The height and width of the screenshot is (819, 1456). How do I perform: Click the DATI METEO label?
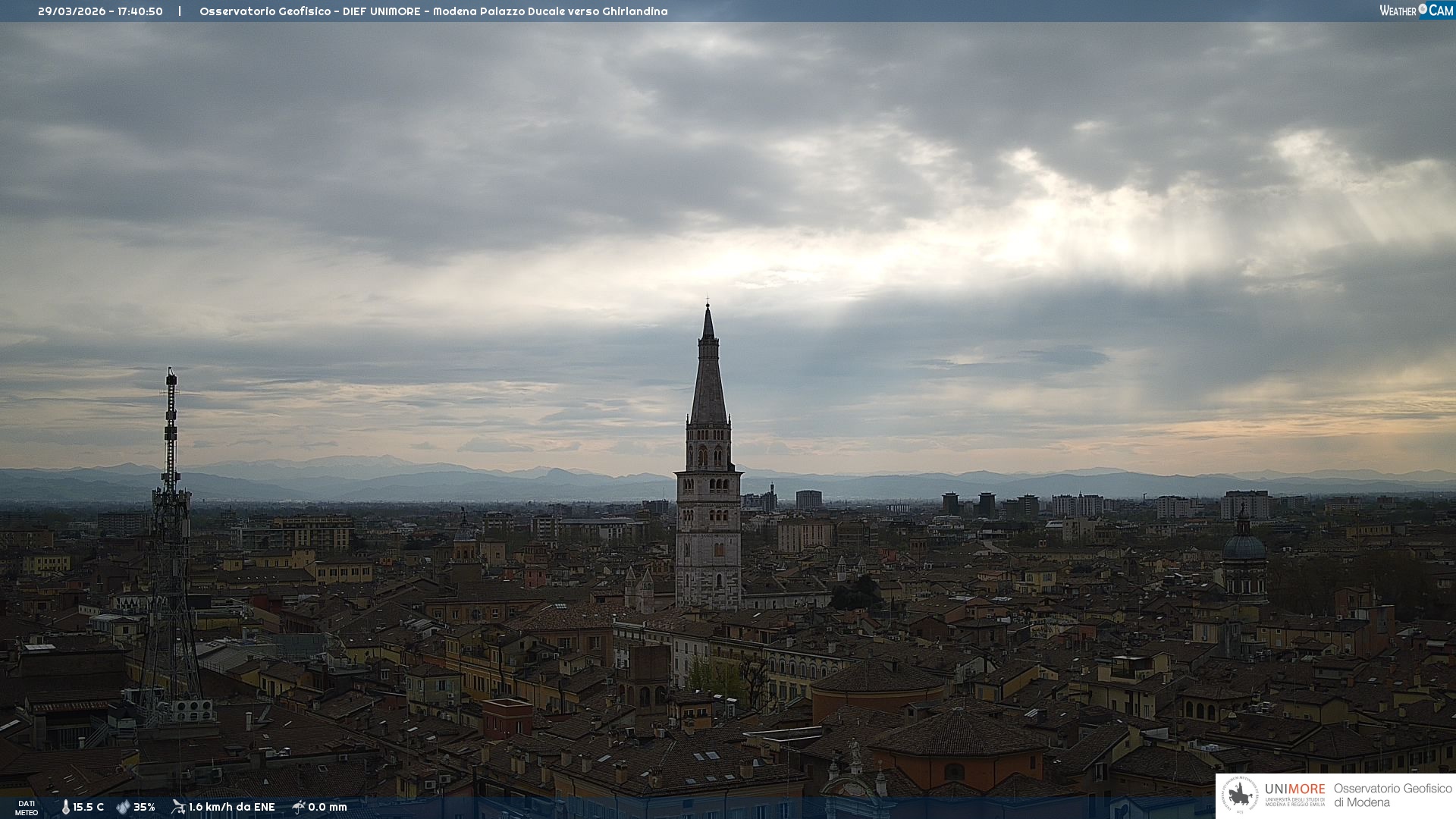pos(27,808)
